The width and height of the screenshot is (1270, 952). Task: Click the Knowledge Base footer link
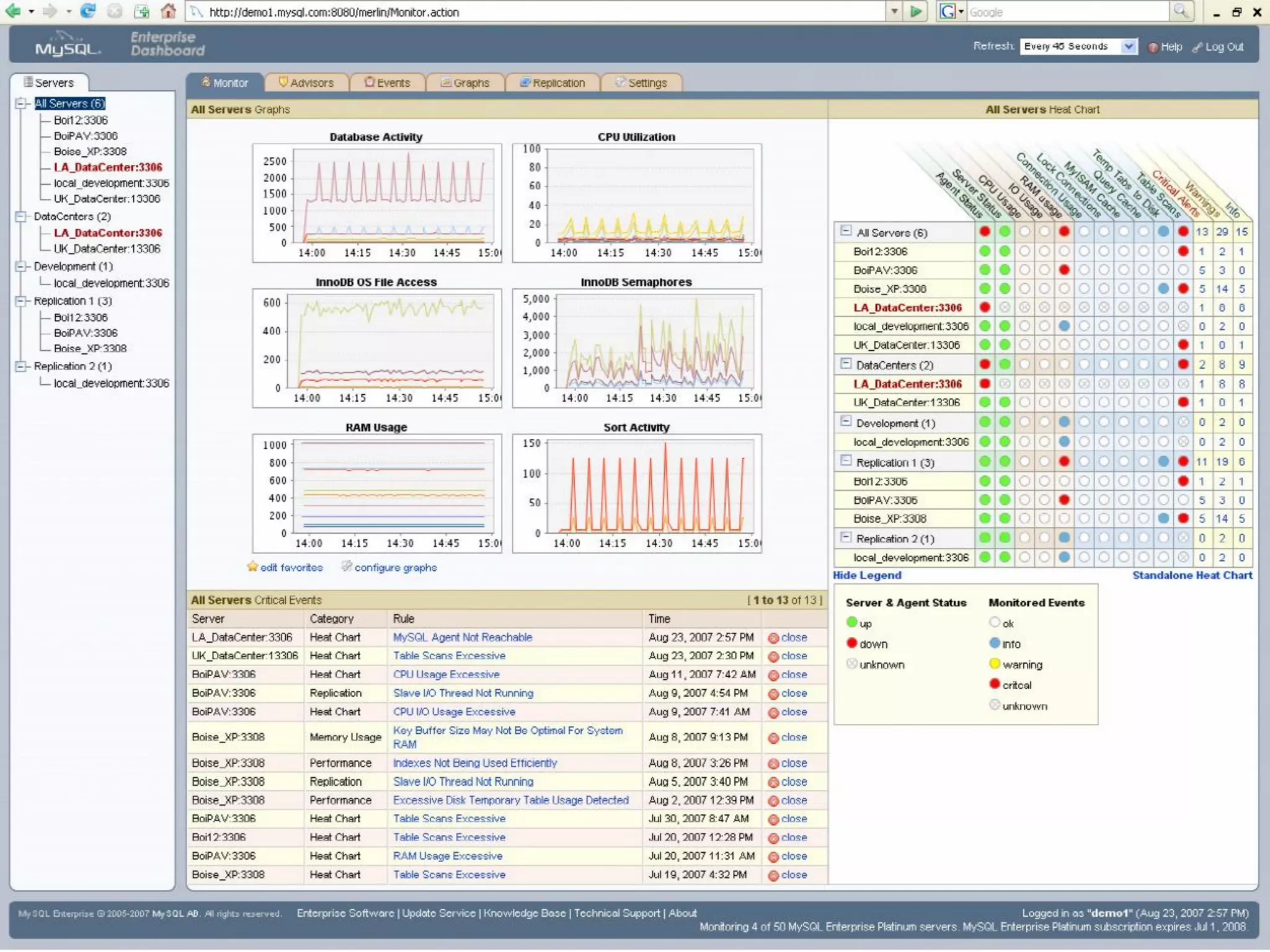(x=525, y=913)
